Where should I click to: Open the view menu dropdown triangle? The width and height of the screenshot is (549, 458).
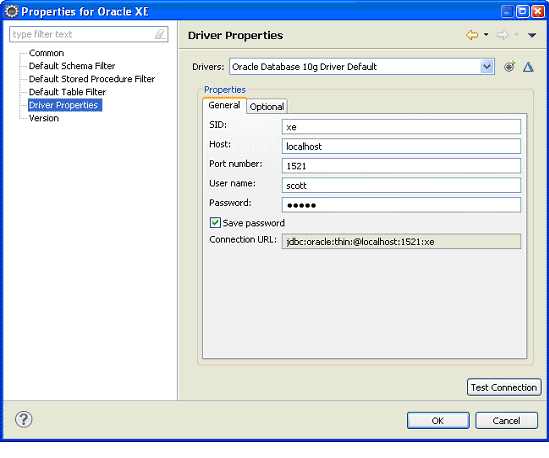[532, 35]
